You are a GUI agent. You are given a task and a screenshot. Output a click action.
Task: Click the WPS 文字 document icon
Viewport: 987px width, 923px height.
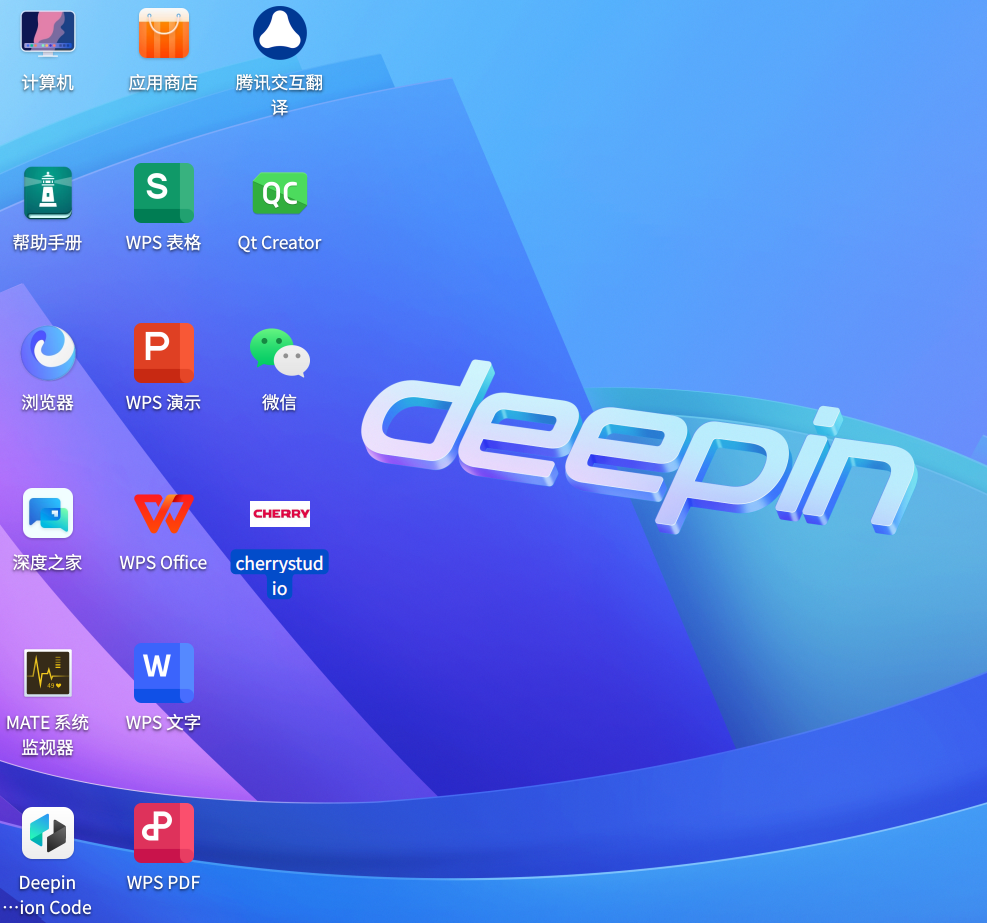[x=164, y=673]
